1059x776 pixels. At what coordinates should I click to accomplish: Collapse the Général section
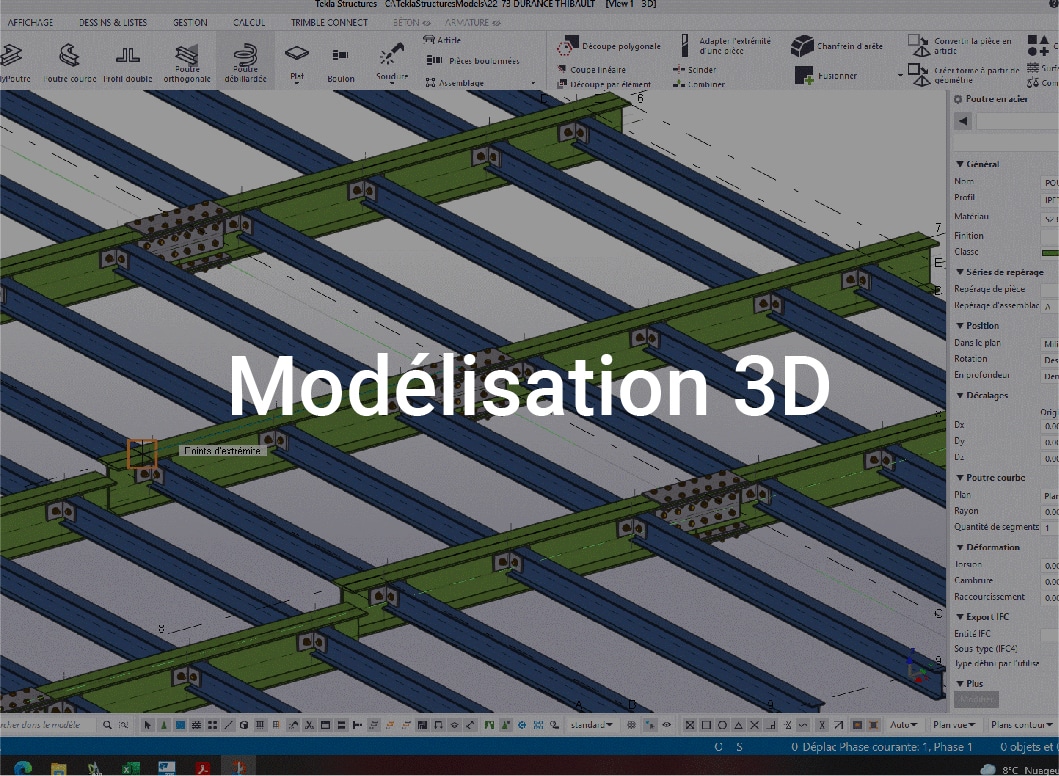[x=961, y=164]
